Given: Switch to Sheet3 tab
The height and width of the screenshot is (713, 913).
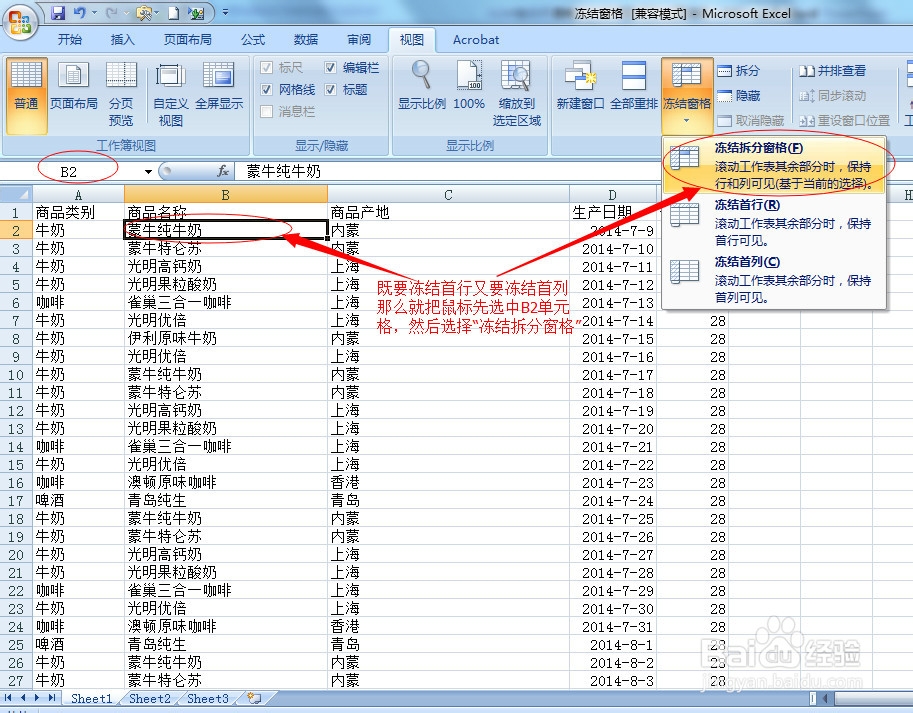Looking at the screenshot, I should pos(208,698).
